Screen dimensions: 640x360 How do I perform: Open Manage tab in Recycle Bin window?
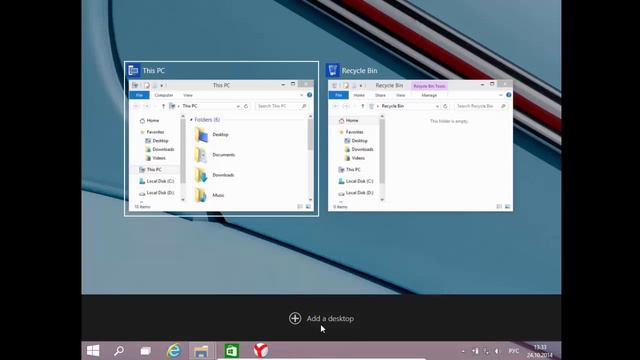coord(429,95)
